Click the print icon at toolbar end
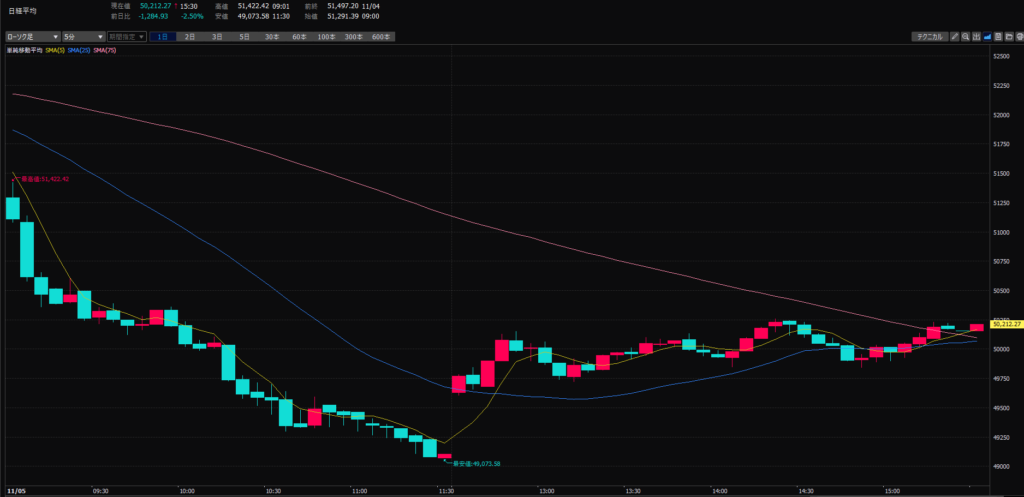The width and height of the screenshot is (1024, 497). pos(1018,37)
